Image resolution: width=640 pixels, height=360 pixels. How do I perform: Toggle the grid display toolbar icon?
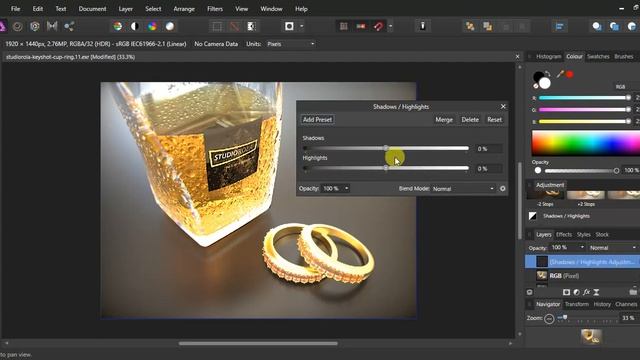tap(344, 27)
